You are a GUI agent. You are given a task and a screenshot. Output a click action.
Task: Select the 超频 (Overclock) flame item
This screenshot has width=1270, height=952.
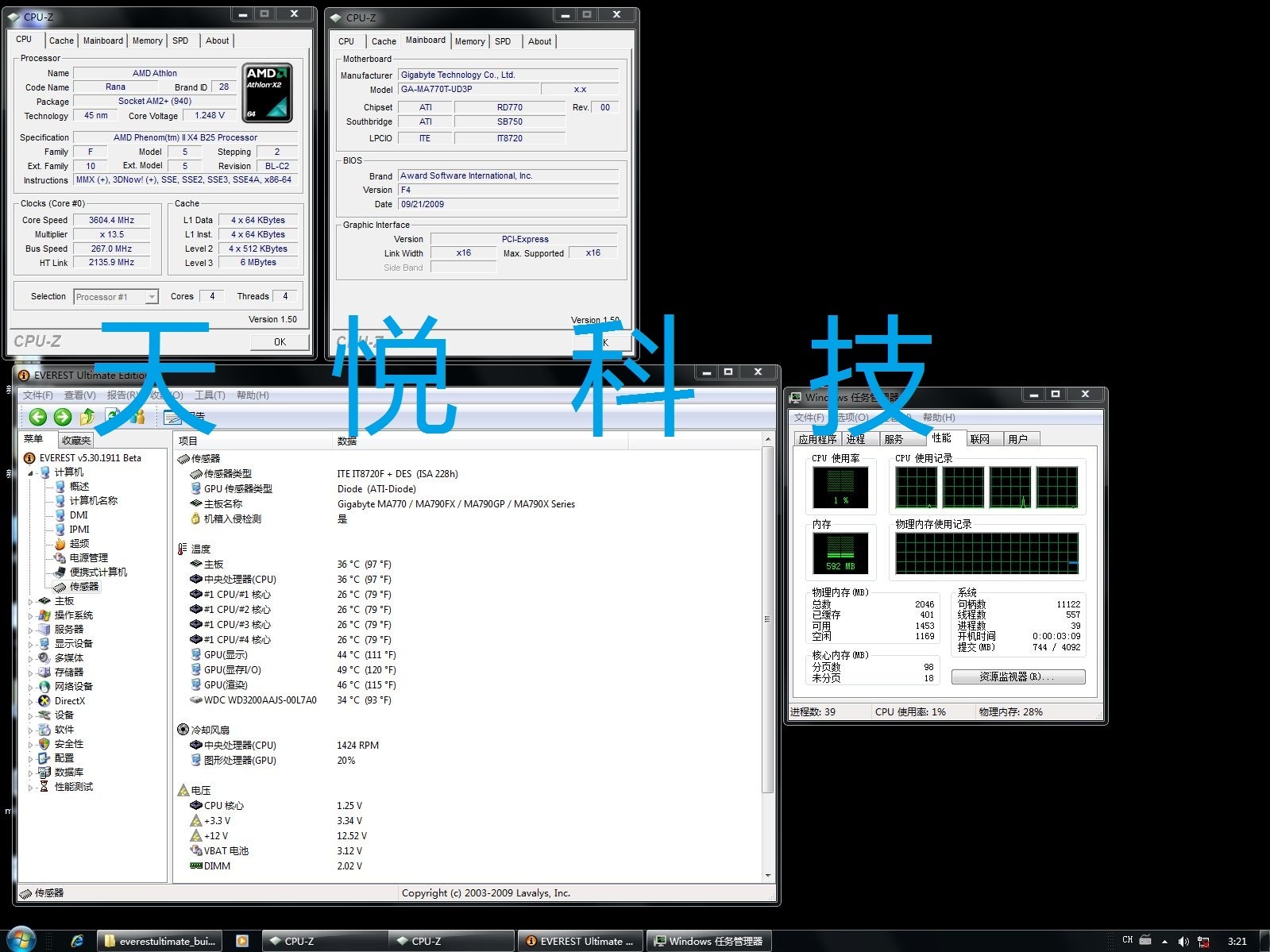pos(79,544)
